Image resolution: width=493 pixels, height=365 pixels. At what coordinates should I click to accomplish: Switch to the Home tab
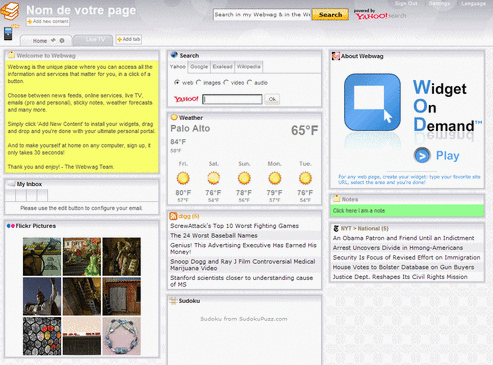tap(40, 41)
